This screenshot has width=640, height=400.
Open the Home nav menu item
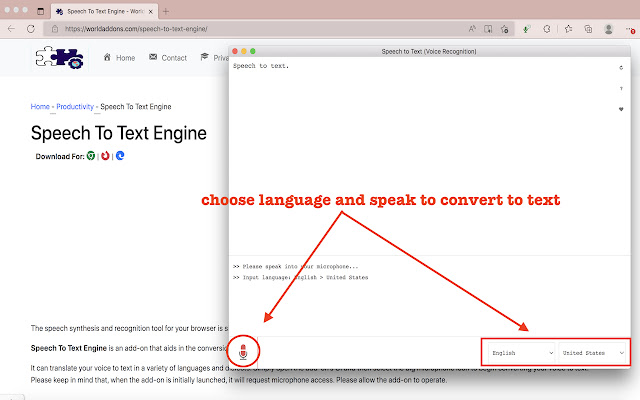[119, 58]
